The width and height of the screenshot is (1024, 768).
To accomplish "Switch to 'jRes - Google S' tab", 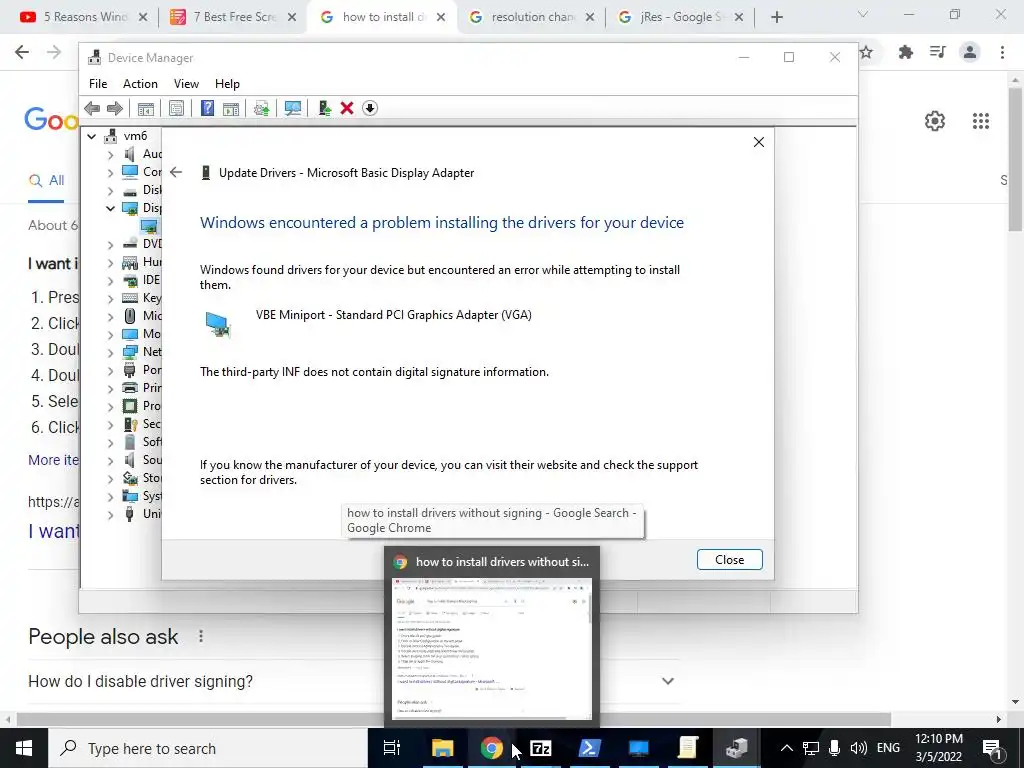I will 680,17.
